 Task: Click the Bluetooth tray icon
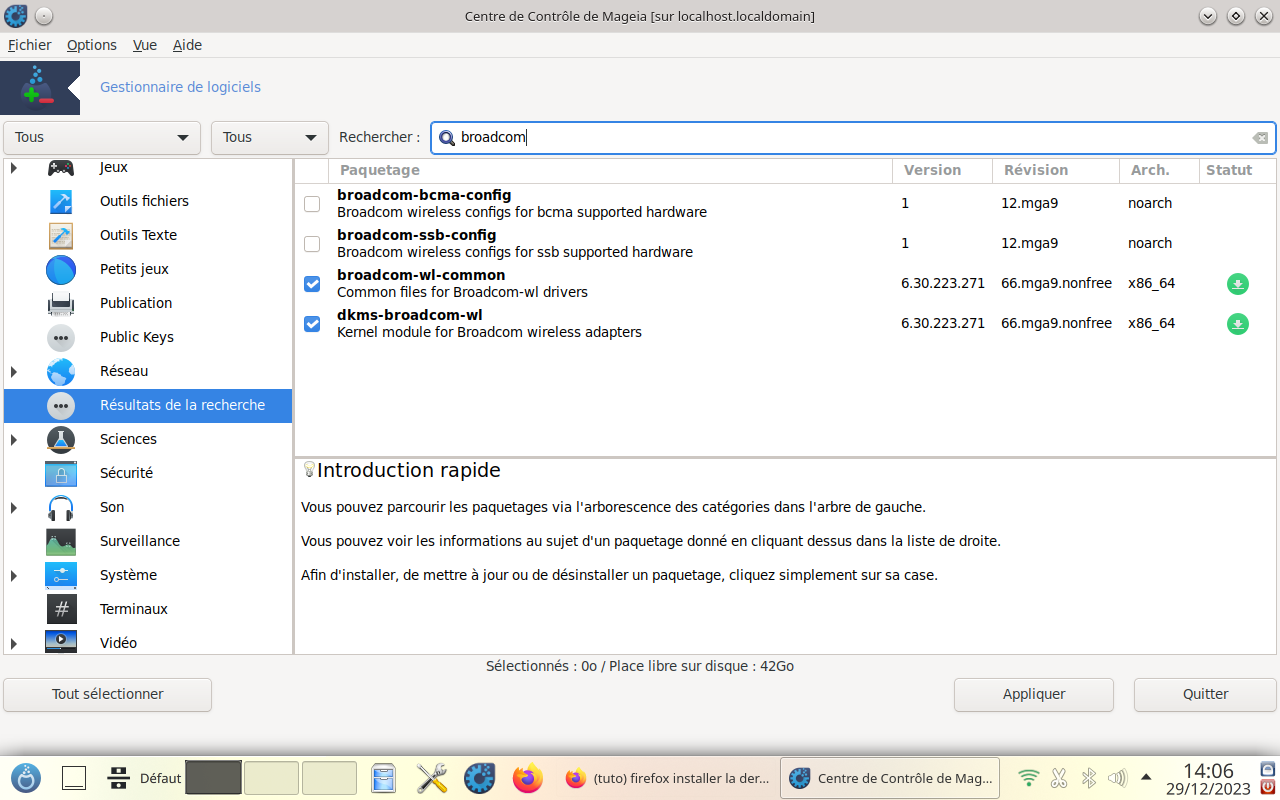coord(1089,778)
